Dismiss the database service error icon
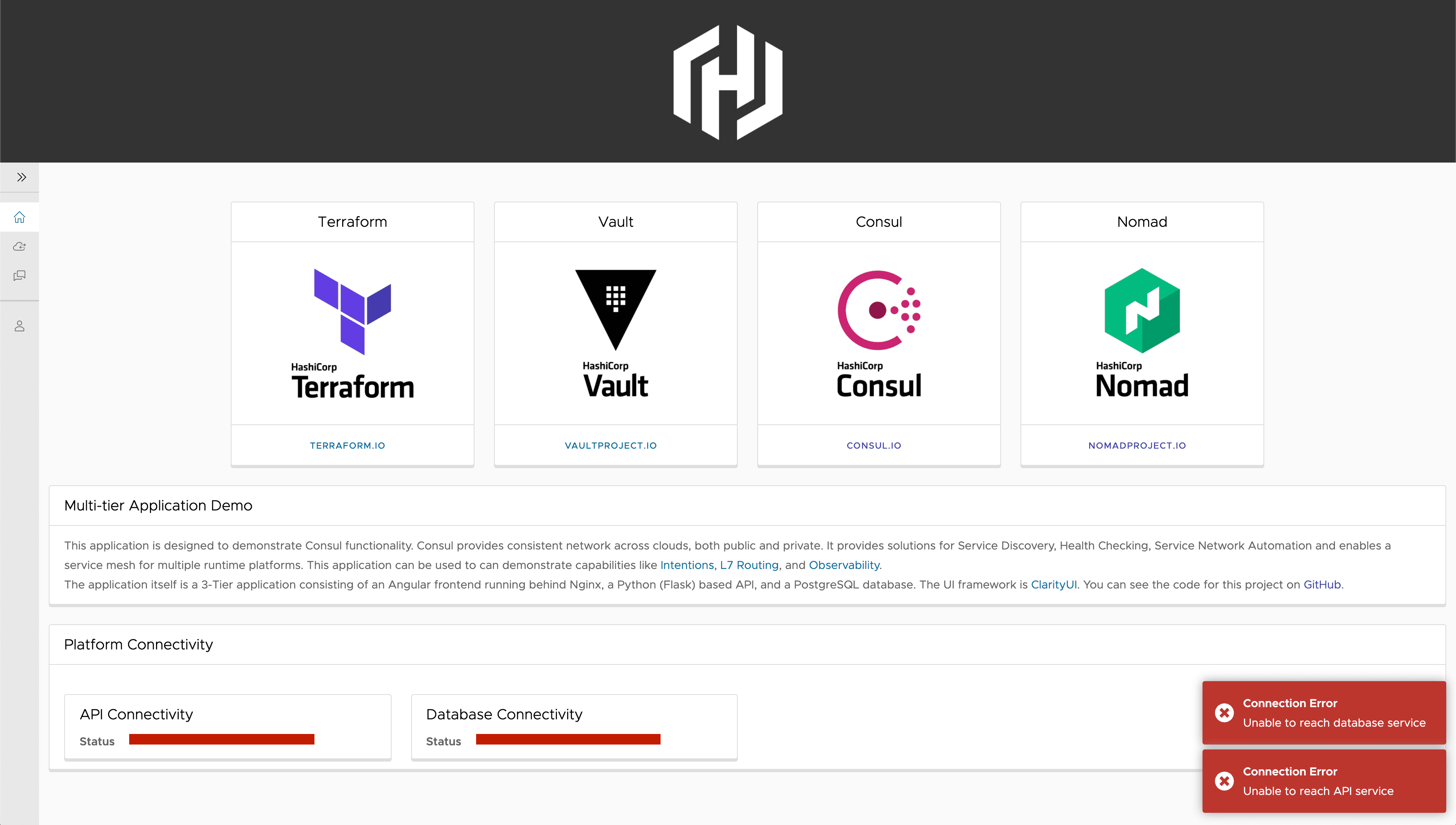1456x825 pixels. click(1224, 712)
